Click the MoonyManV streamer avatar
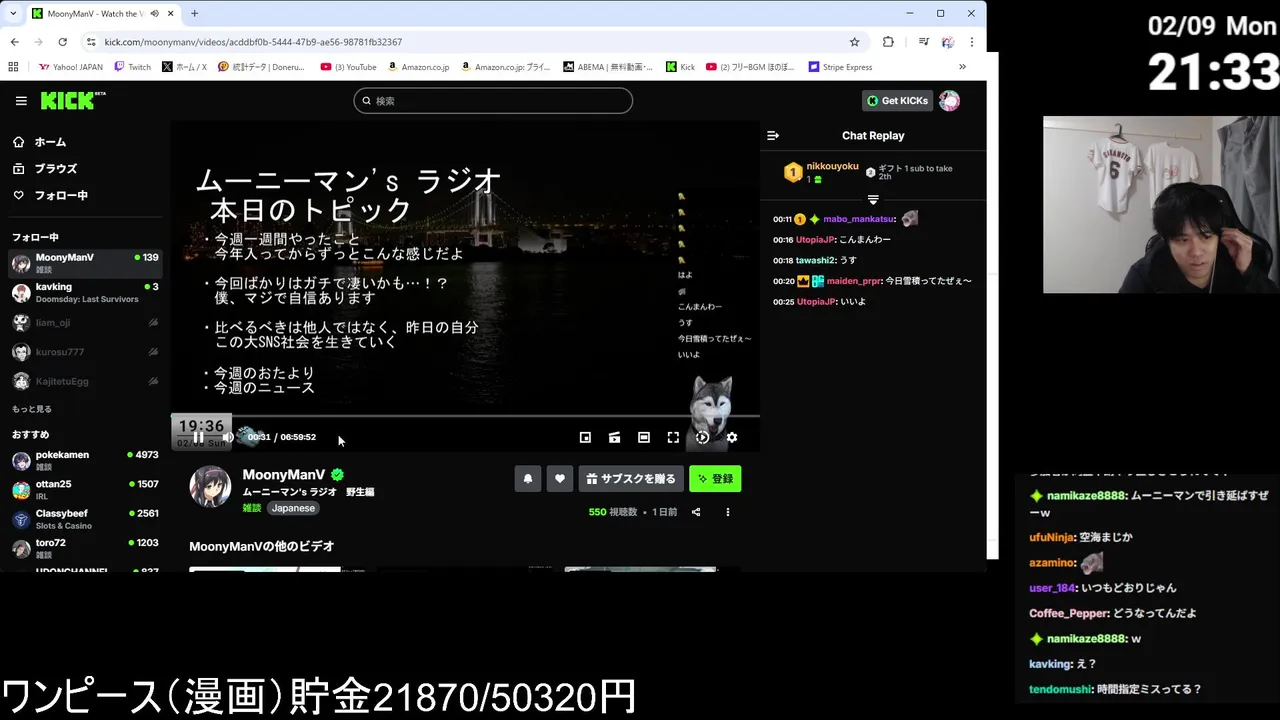 click(210, 487)
